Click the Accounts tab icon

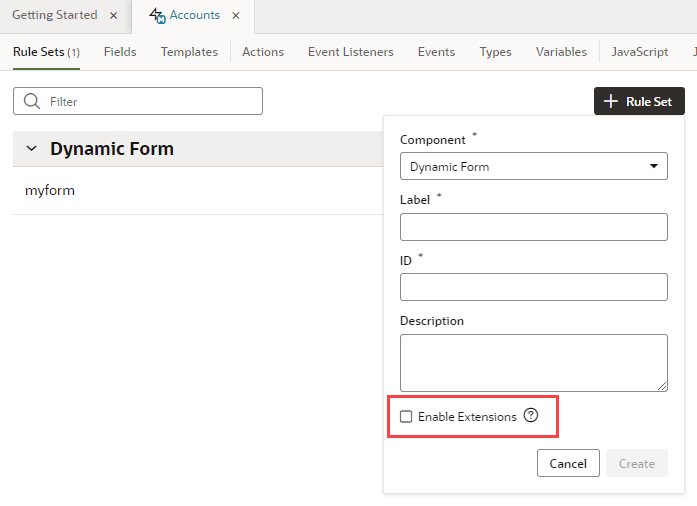coord(155,16)
